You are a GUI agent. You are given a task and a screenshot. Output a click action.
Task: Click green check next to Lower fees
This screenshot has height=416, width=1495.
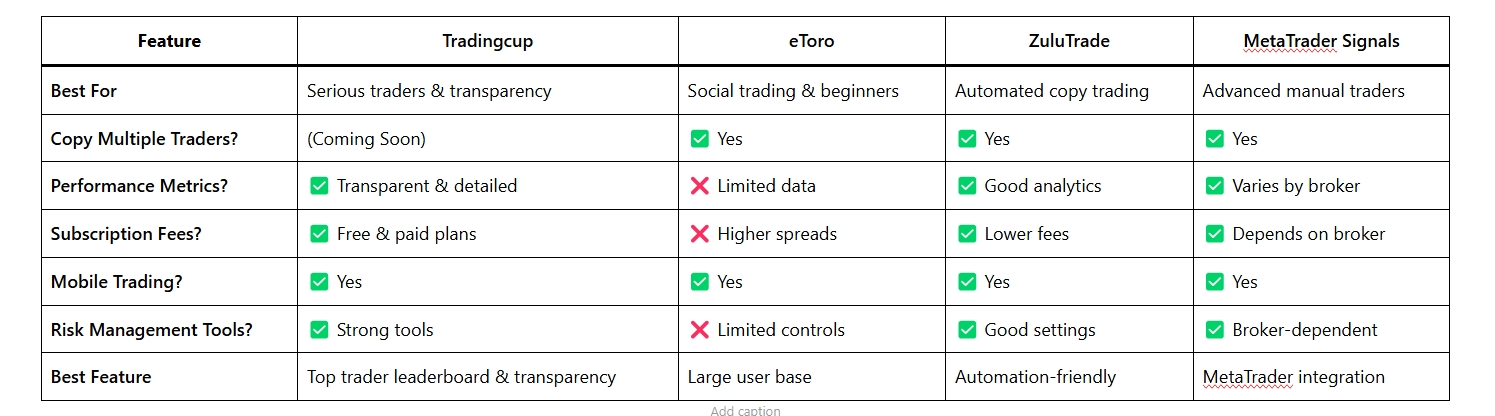click(x=967, y=234)
